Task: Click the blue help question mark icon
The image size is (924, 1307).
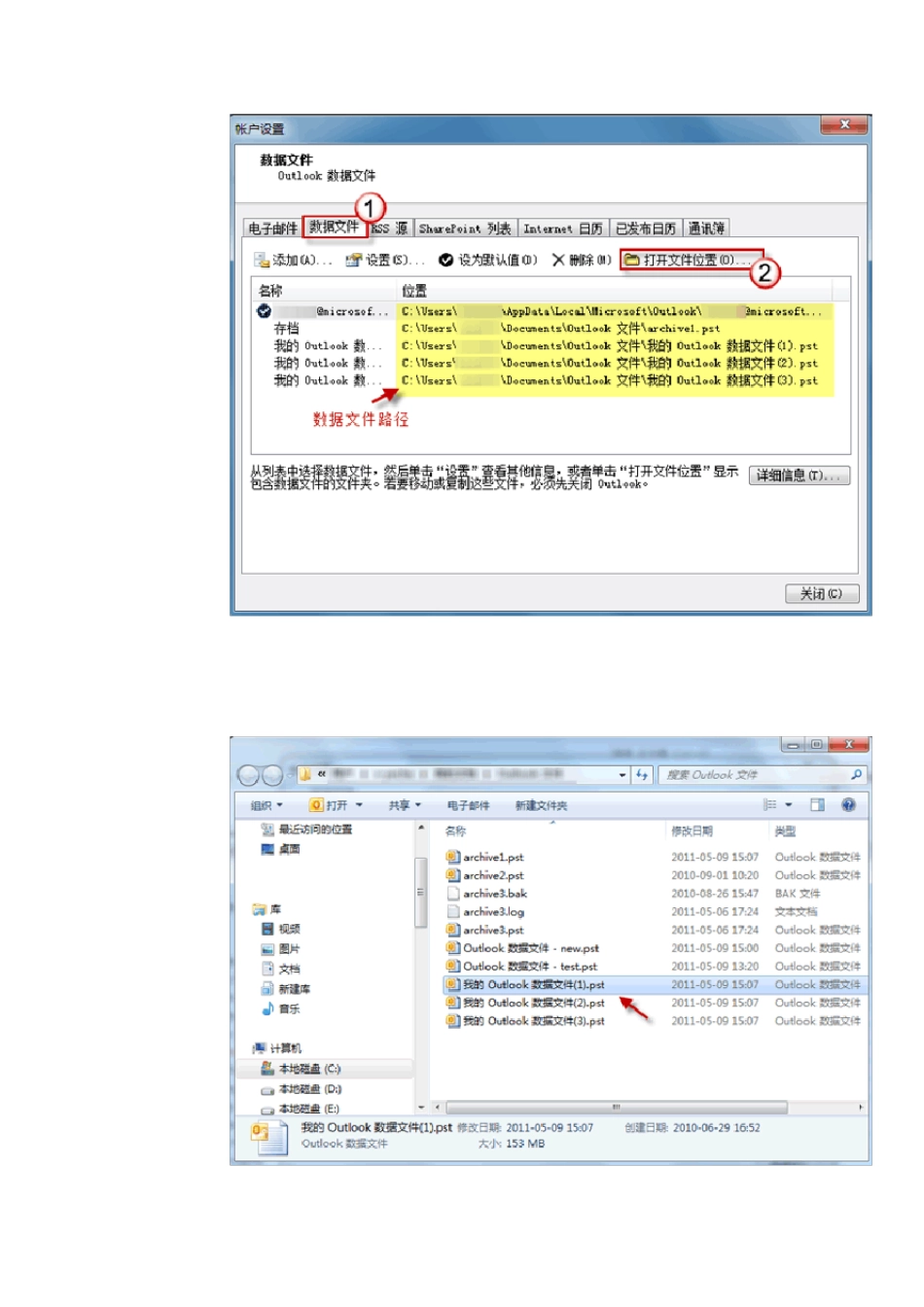Action: [x=848, y=805]
